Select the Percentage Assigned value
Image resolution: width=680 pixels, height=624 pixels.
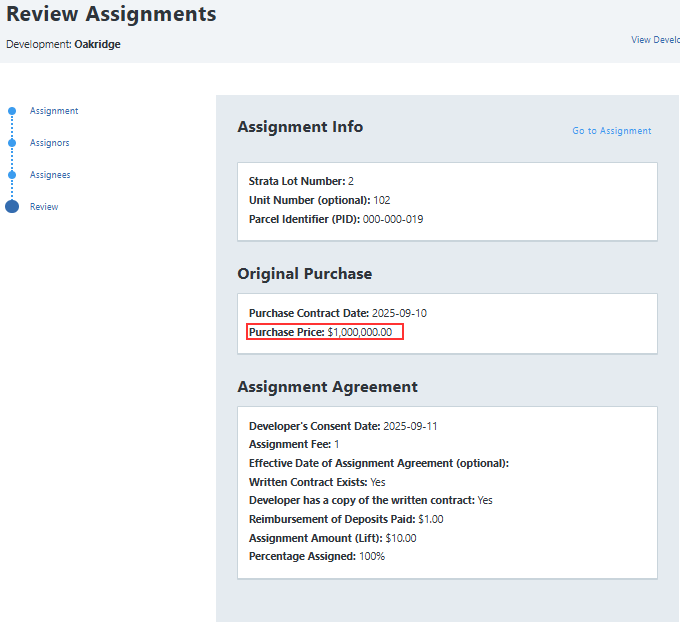371,556
